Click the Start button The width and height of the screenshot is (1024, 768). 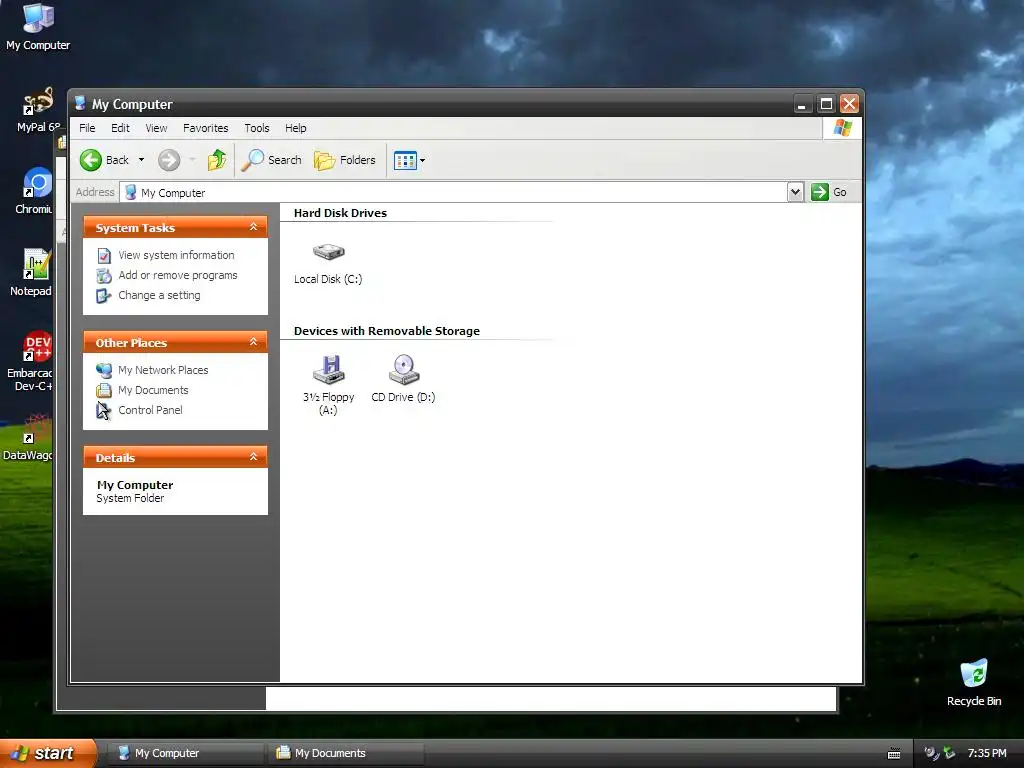pyautogui.click(x=48, y=753)
